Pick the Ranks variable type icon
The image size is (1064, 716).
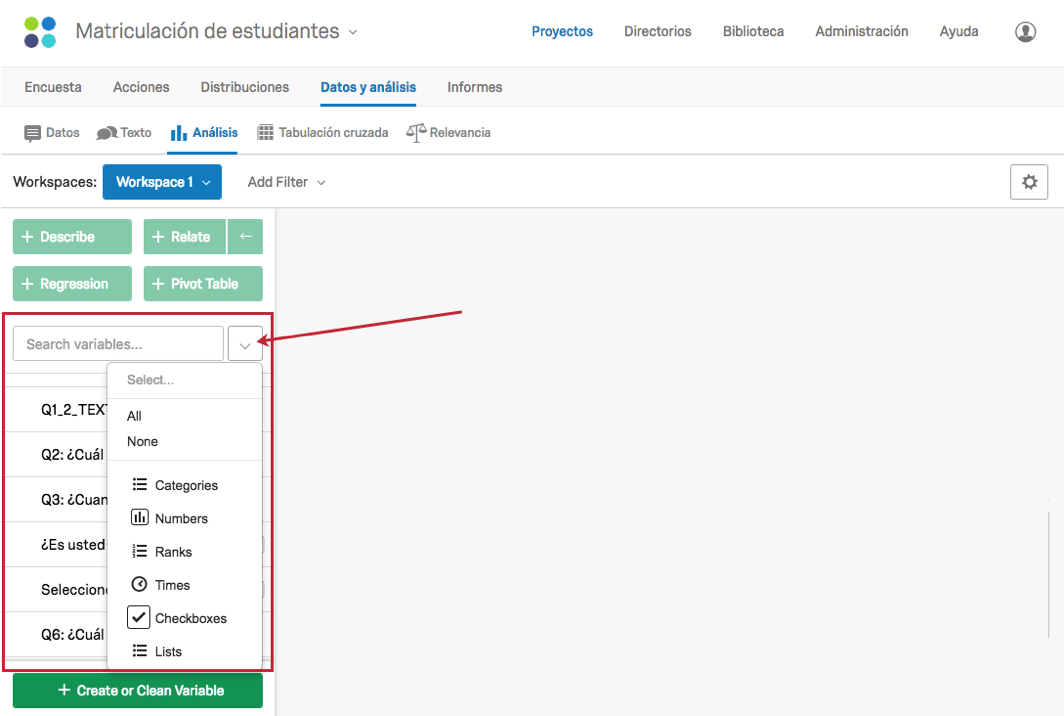point(138,551)
